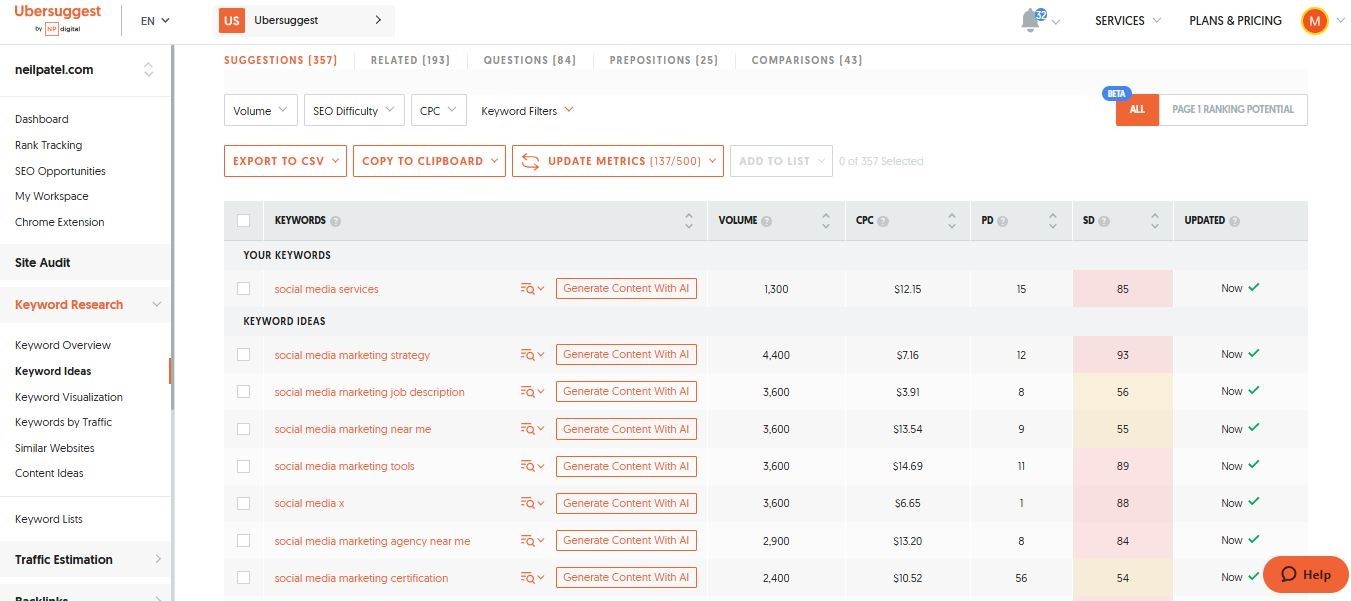This screenshot has height=601, width=1351.
Task: Toggle the select-all keywords checkbox
Action: 243,221
